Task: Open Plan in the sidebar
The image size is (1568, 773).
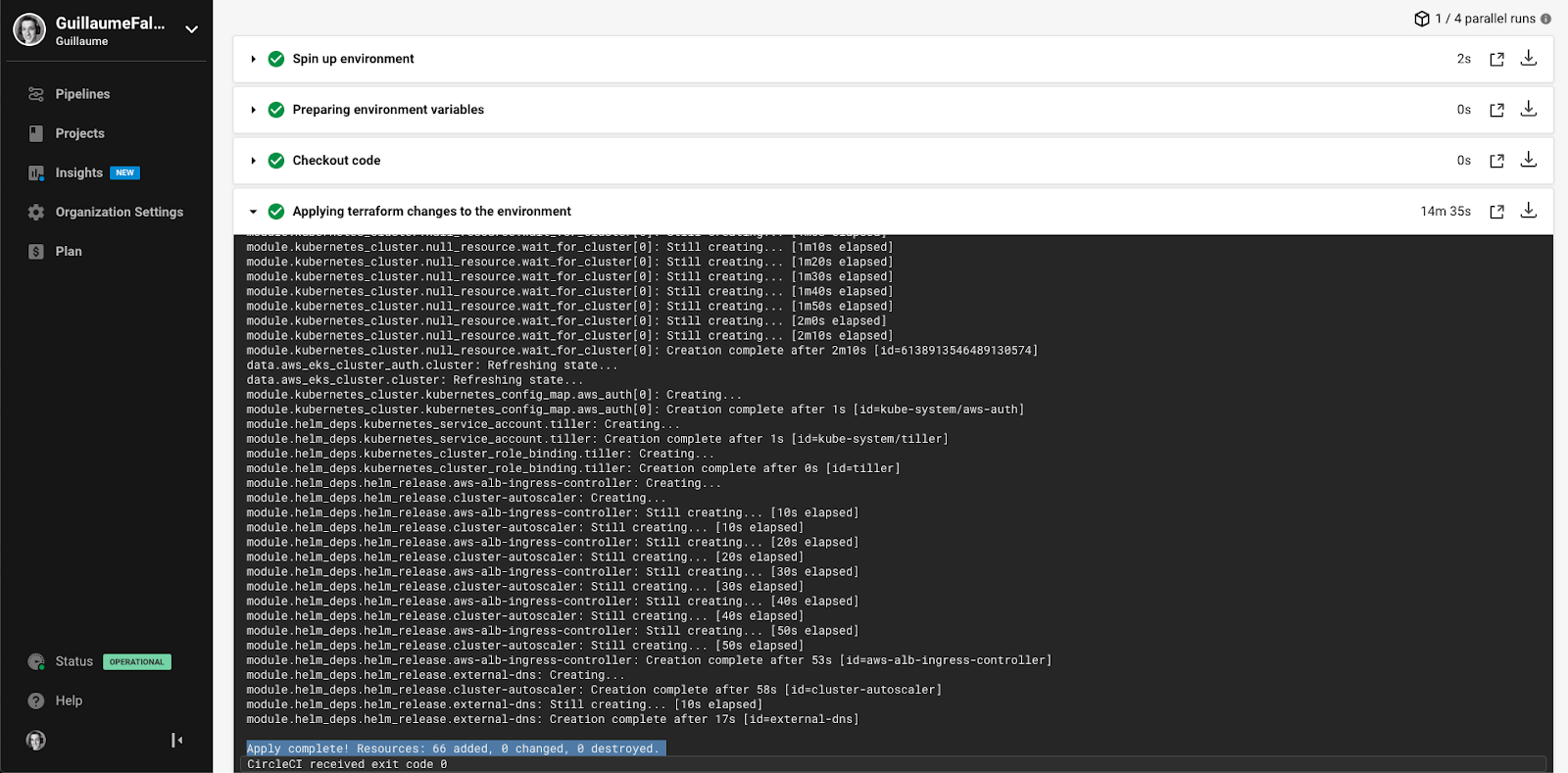Action: pos(69,251)
